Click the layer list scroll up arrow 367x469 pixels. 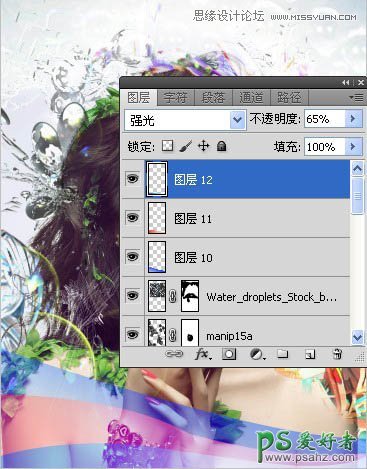point(357,168)
